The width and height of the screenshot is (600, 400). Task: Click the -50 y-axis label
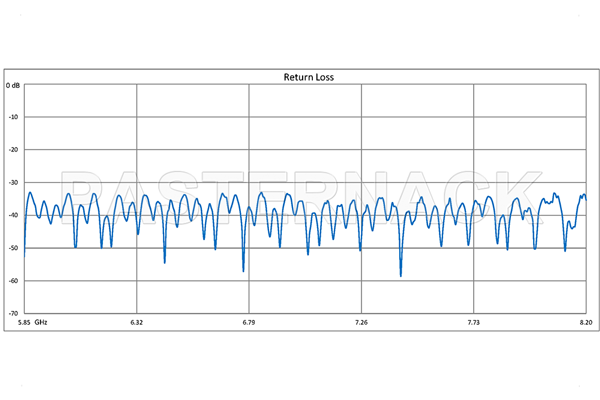click(14, 249)
